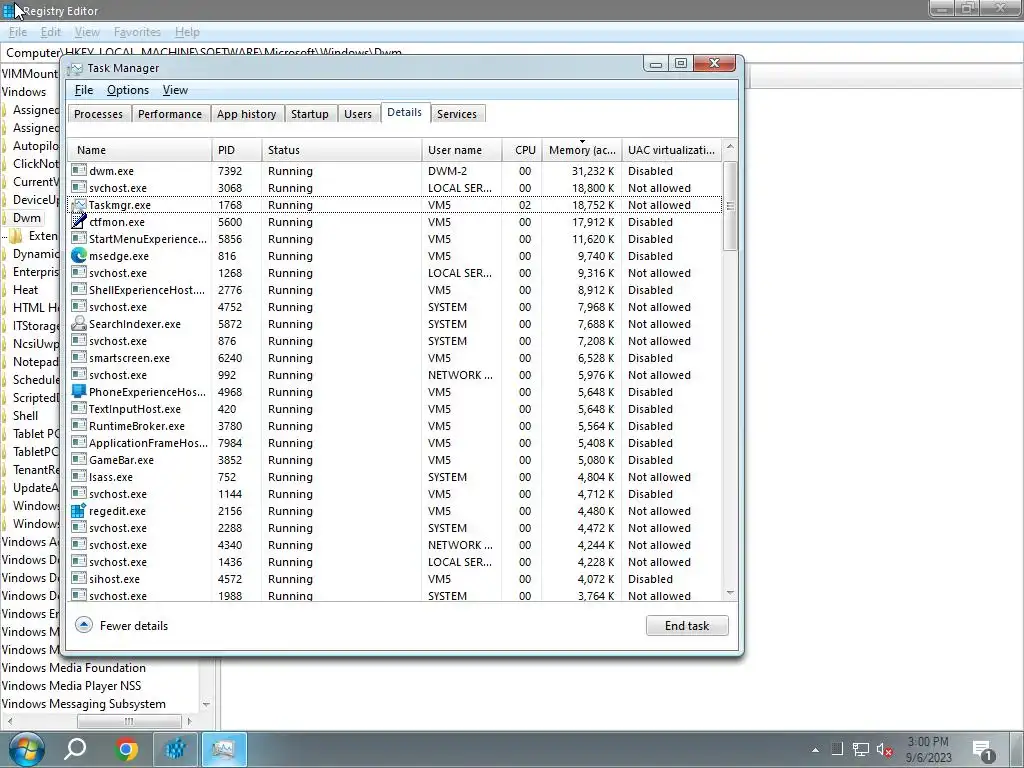Show hidden tray icons arrow

click(x=815, y=750)
